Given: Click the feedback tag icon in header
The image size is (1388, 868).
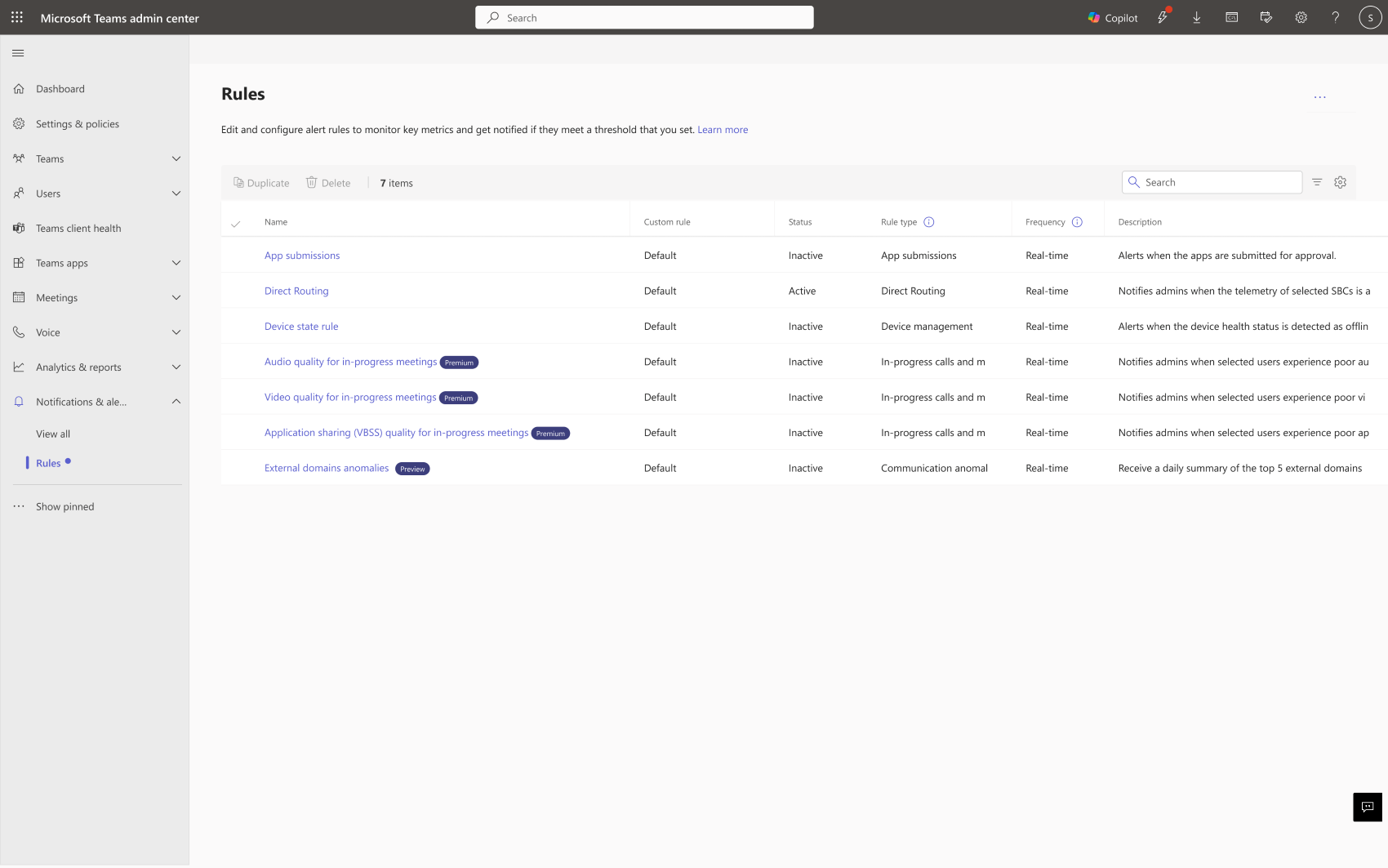Looking at the screenshot, I should [1266, 17].
